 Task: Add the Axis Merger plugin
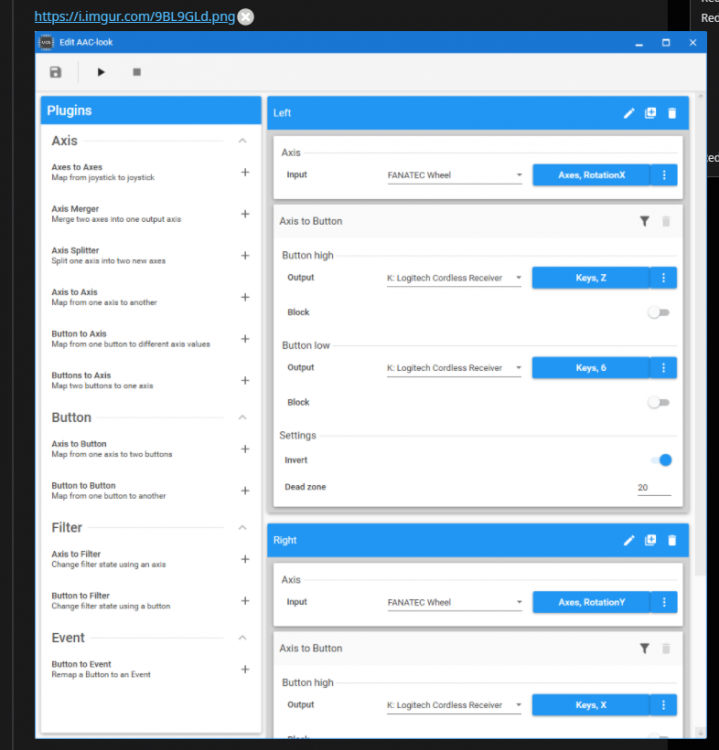tap(244, 214)
